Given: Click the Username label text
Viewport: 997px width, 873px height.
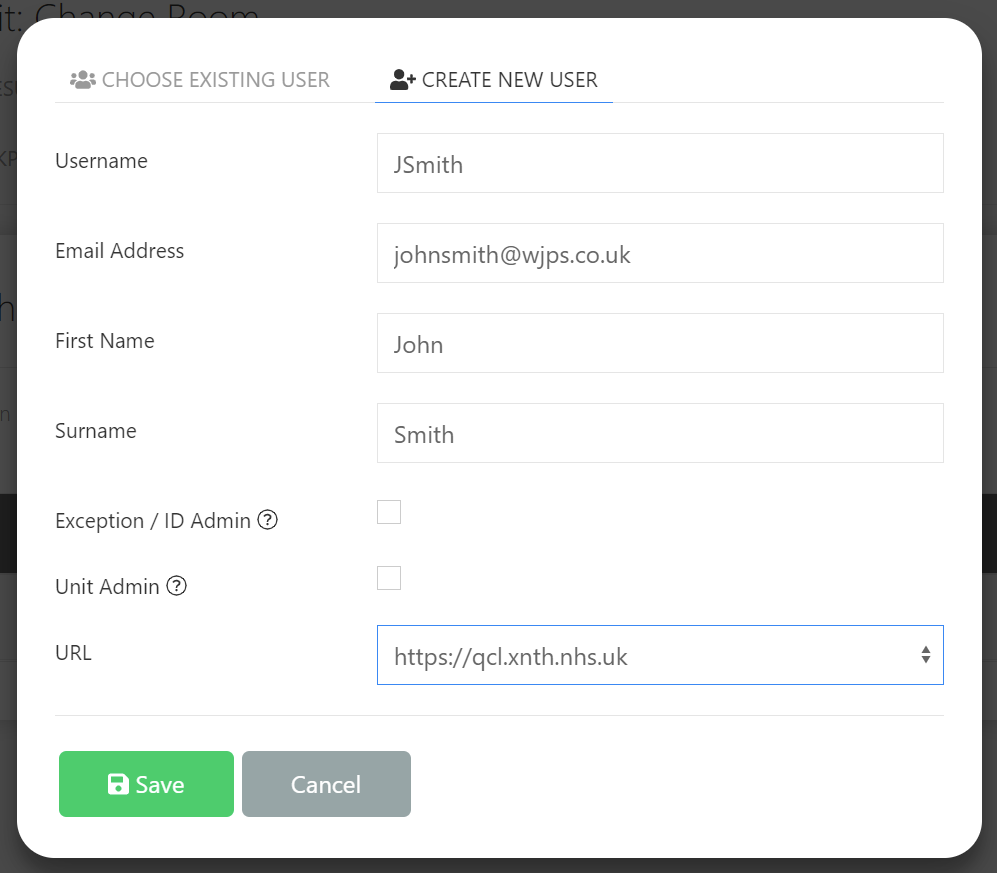Looking at the screenshot, I should tap(102, 161).
